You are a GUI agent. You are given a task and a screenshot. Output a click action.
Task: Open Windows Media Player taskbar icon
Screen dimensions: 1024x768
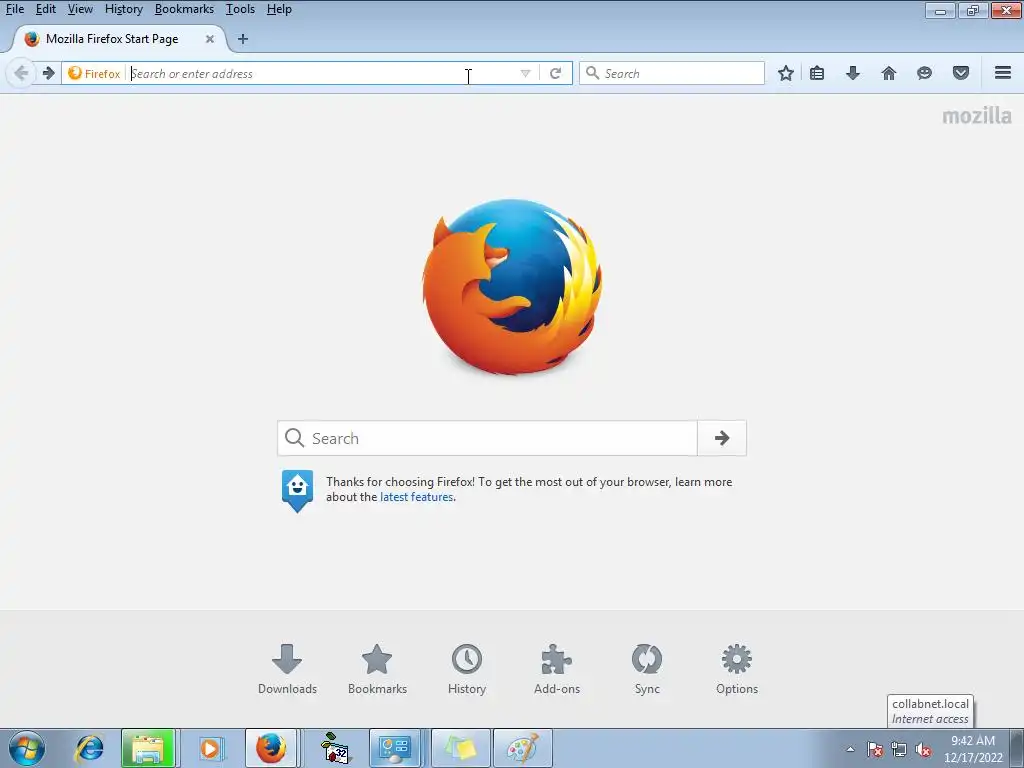click(x=210, y=748)
